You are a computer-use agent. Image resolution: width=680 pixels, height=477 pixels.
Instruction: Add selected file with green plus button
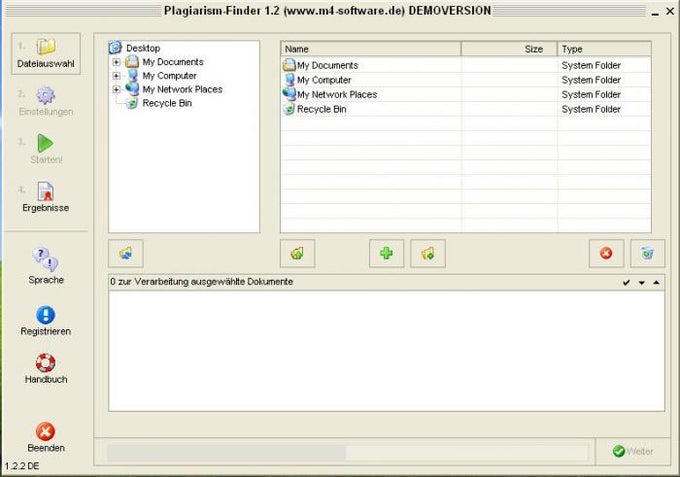pyautogui.click(x=386, y=253)
